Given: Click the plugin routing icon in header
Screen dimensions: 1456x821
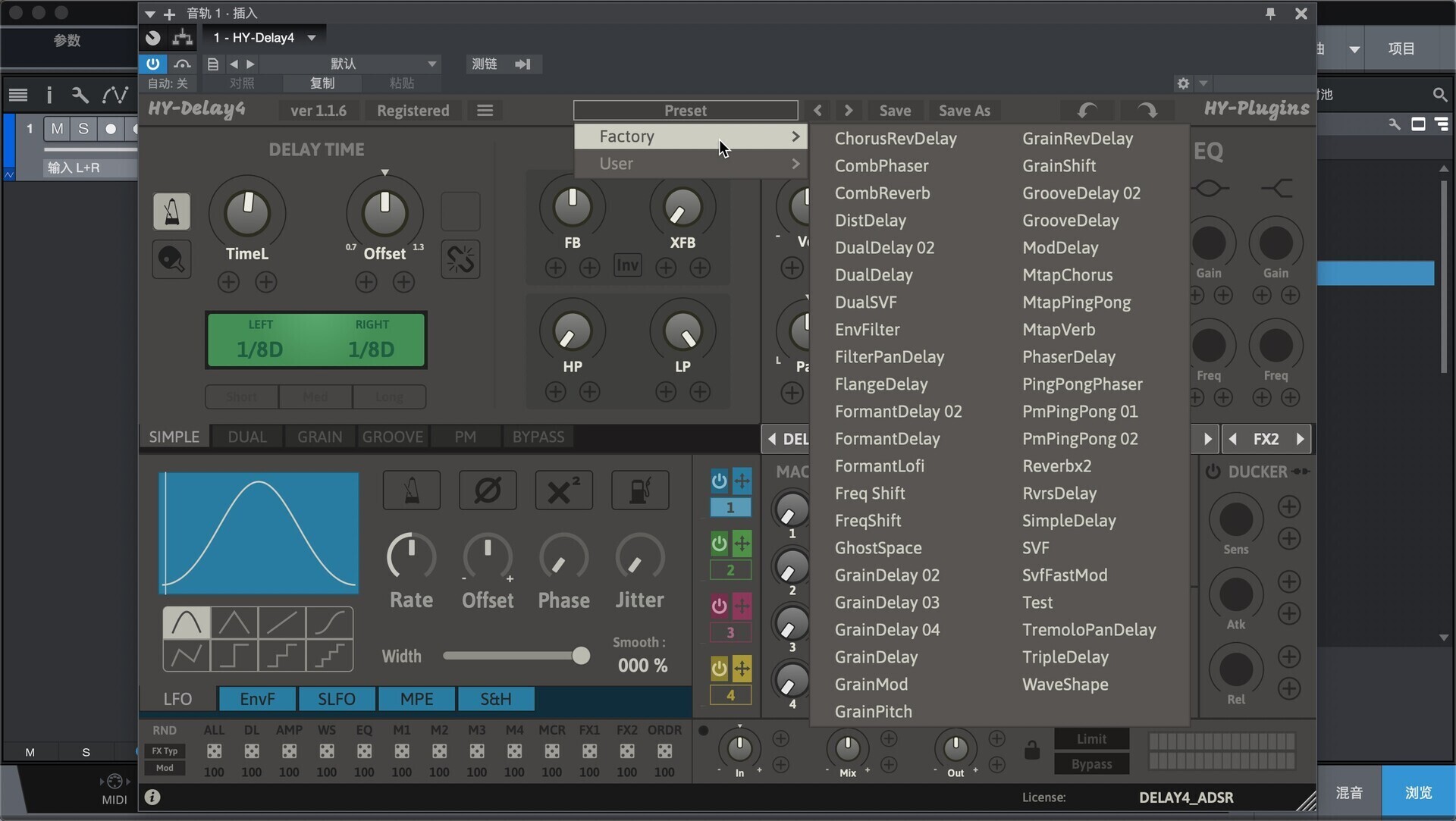Looking at the screenshot, I should [x=182, y=37].
